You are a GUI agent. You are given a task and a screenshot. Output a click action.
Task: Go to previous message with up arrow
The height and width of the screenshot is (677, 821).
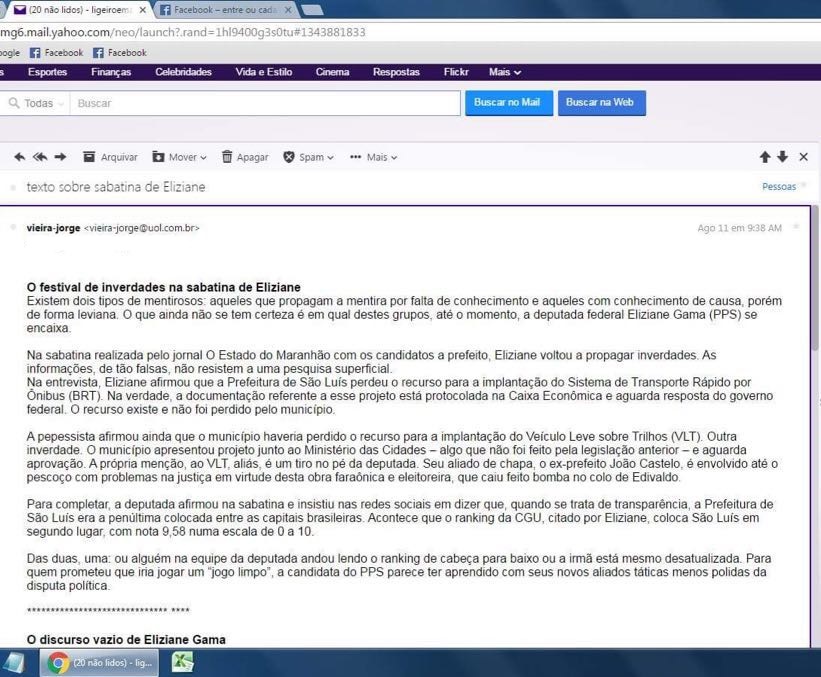(765, 157)
